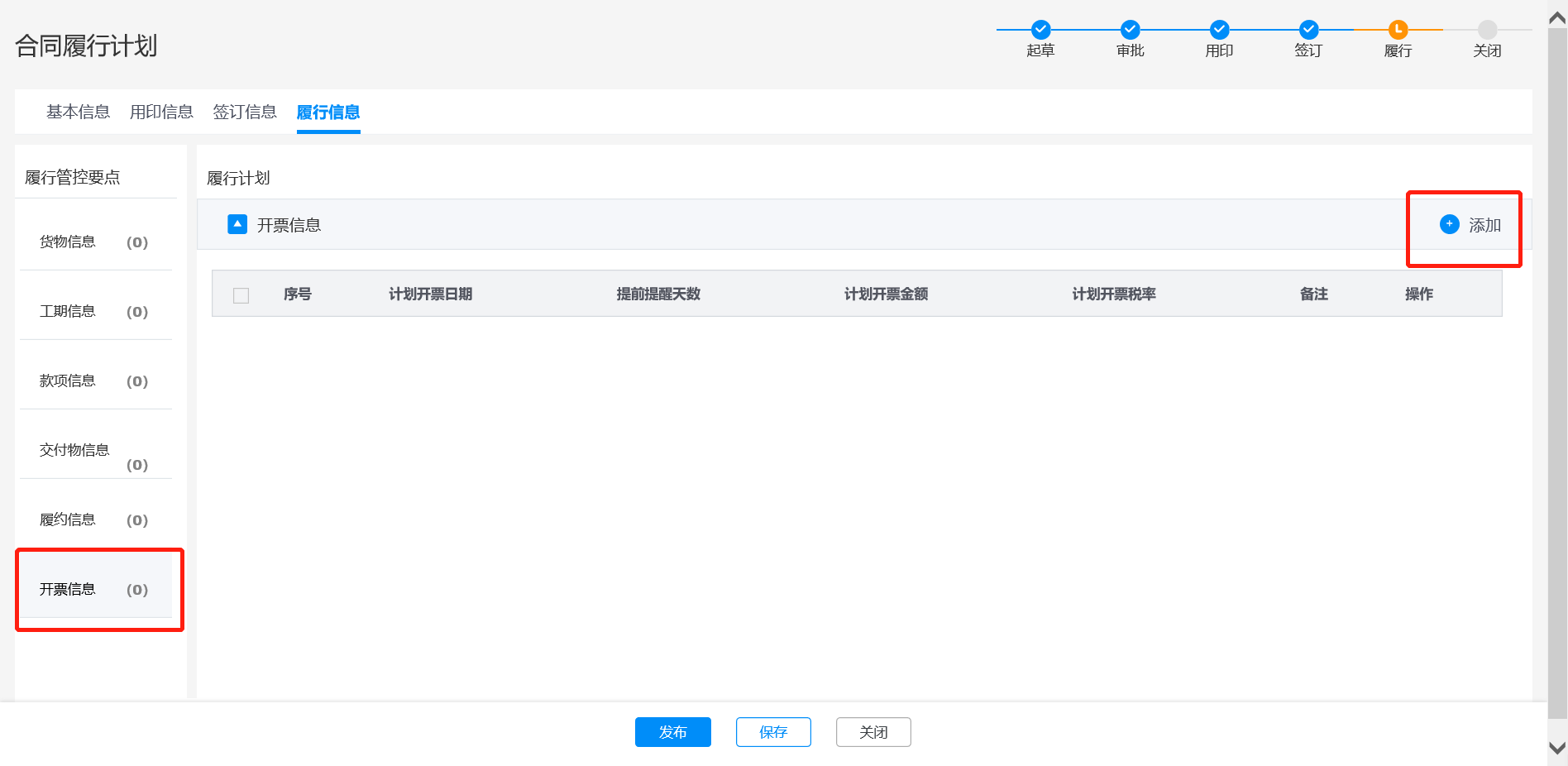Collapse the 开票信息 section with arrow icon

pos(237,224)
